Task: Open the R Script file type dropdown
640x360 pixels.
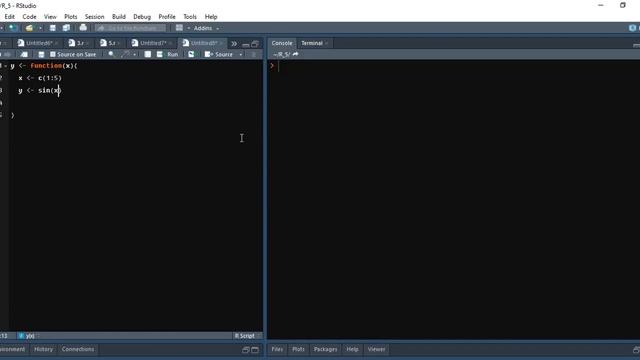Action: pyautogui.click(x=247, y=336)
